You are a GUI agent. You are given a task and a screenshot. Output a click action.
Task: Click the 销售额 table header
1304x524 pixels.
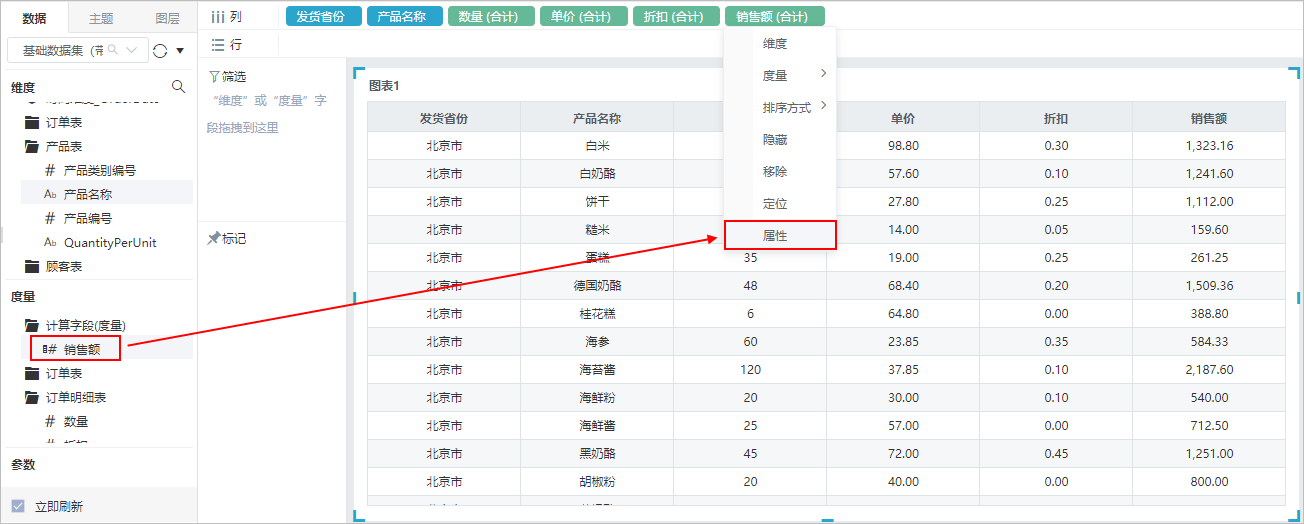1209,118
